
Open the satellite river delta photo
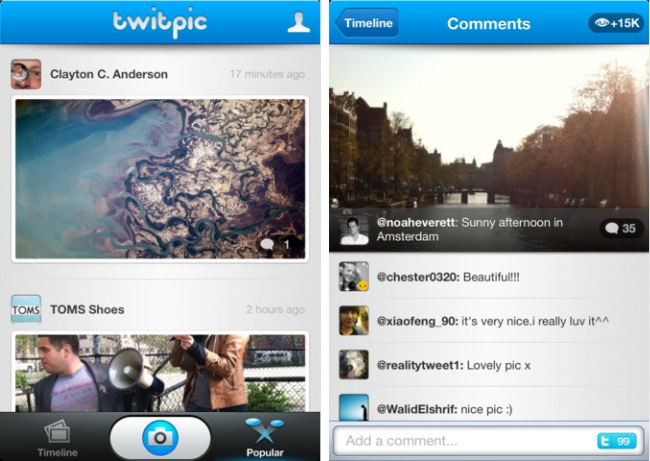(160, 179)
